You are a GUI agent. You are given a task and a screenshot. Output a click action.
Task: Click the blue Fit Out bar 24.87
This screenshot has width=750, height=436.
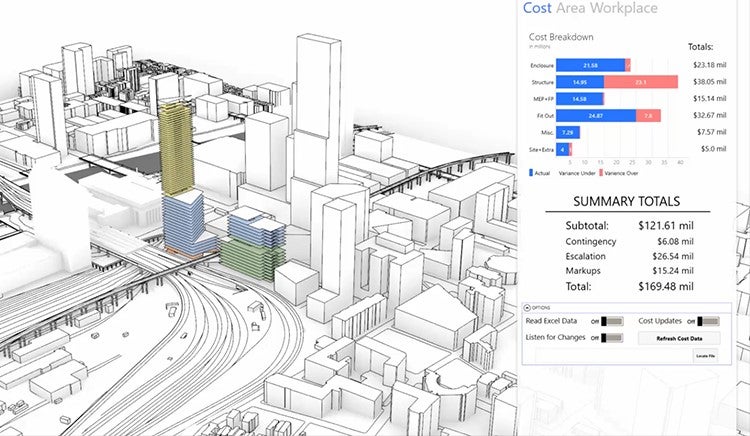click(596, 116)
